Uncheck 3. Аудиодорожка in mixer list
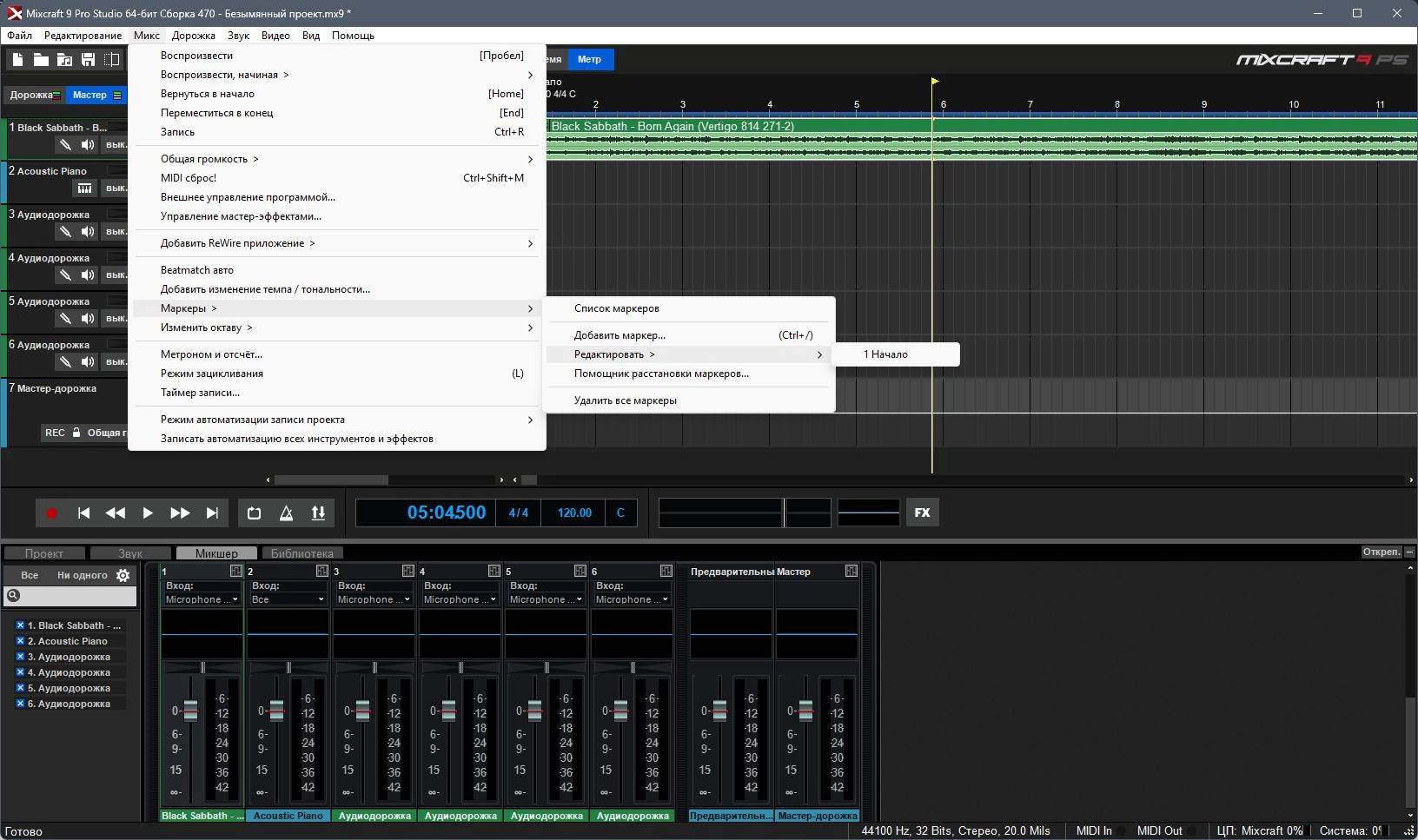This screenshot has height=840, width=1418. click(20, 657)
